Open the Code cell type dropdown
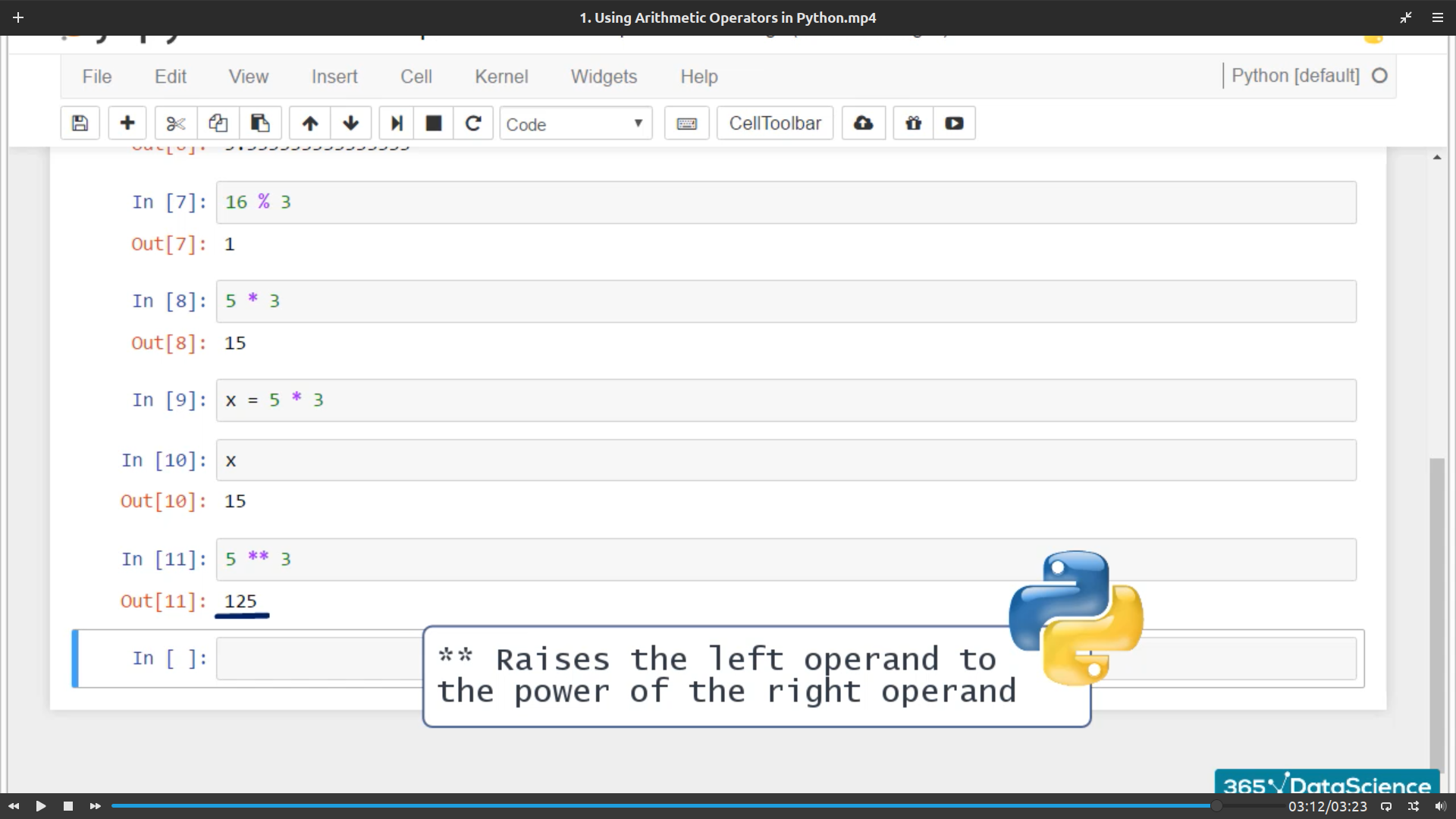The image size is (1456, 819). point(576,124)
